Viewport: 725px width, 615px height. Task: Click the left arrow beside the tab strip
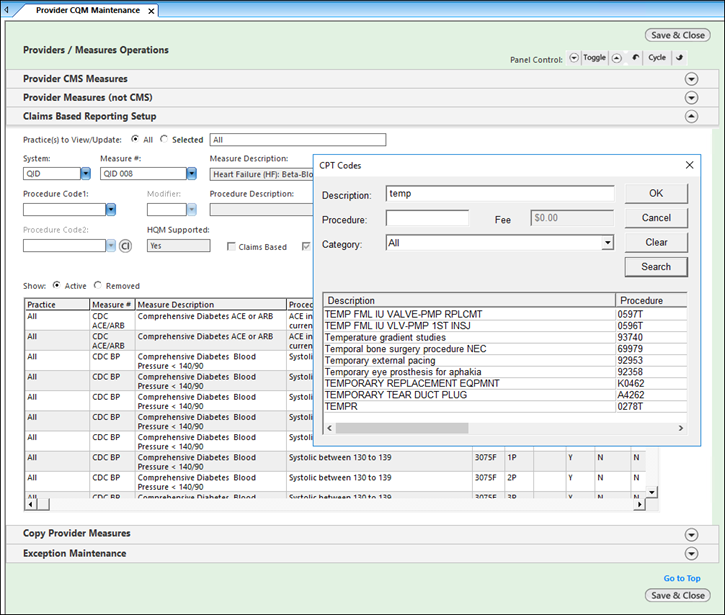pos(6,9)
